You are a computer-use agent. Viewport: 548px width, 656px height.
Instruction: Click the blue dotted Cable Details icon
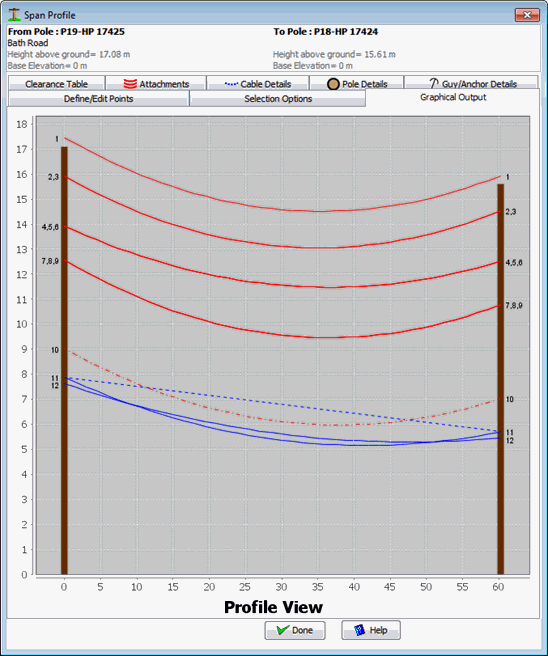[231, 84]
